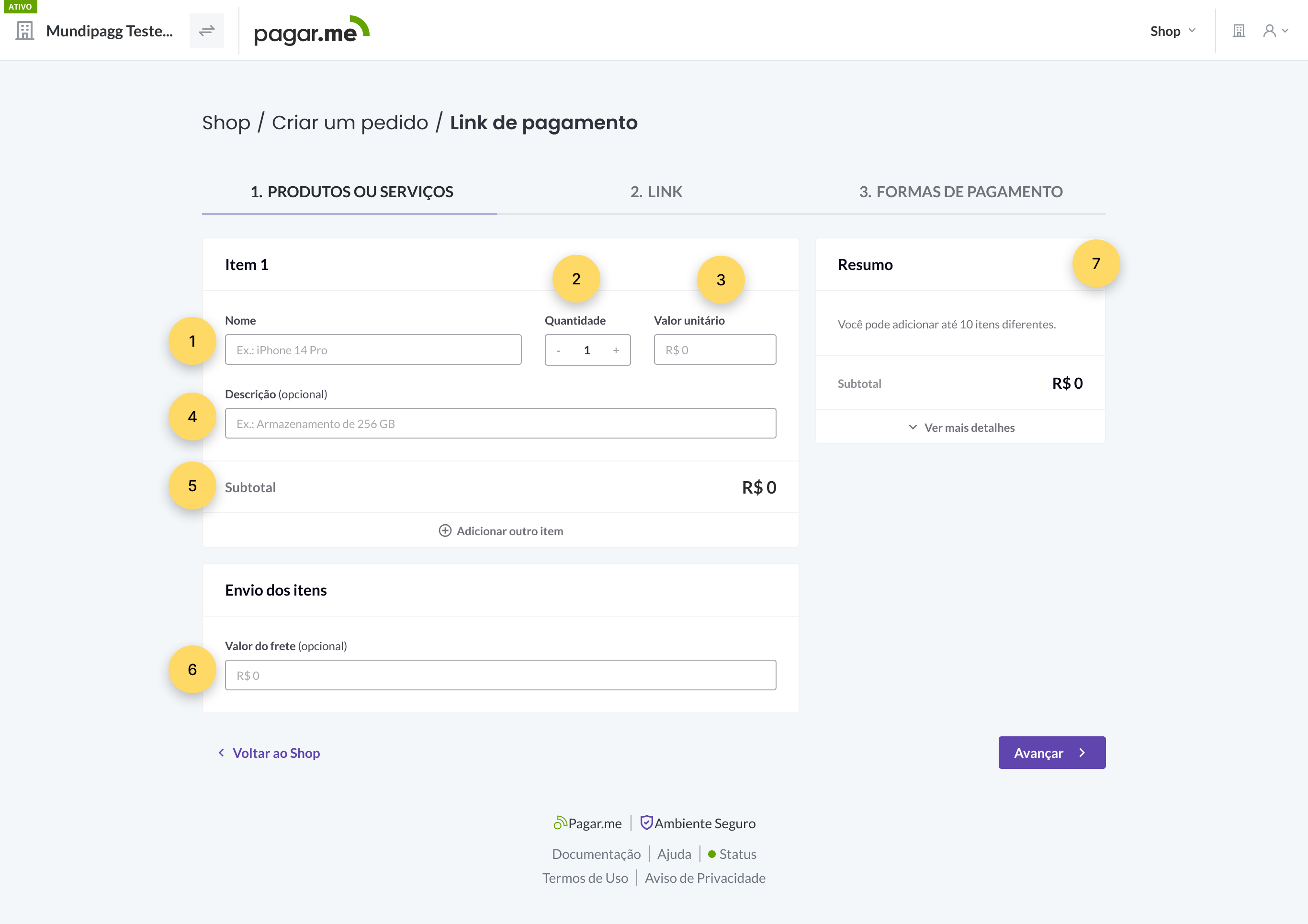This screenshot has height=924, width=1308.
Task: Open the Shop dropdown in the header
Action: 1173,31
